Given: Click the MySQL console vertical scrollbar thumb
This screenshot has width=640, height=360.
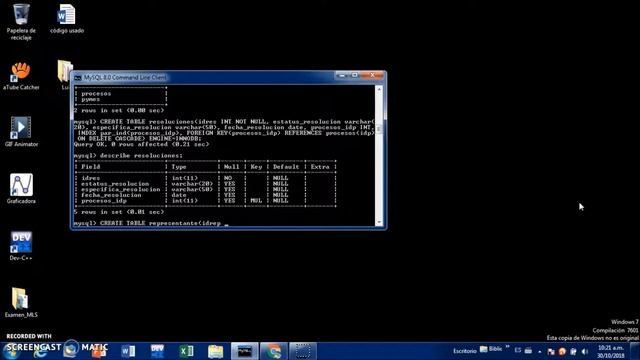Looking at the screenshot, I should tap(379, 129).
